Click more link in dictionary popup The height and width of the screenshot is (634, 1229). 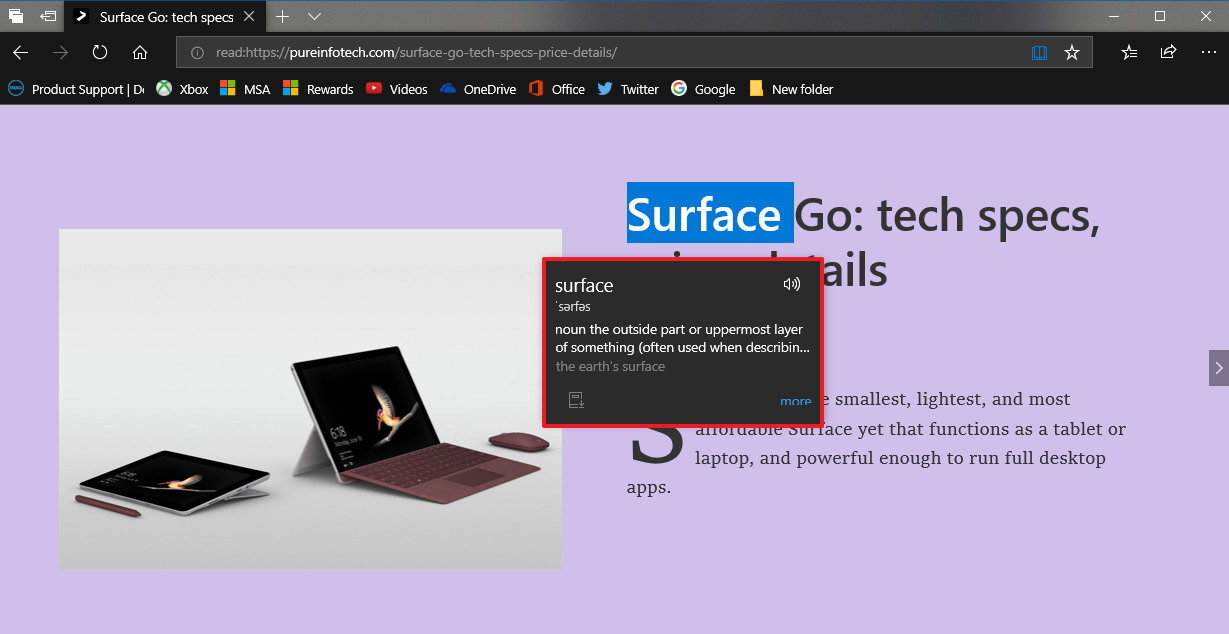[x=796, y=401]
